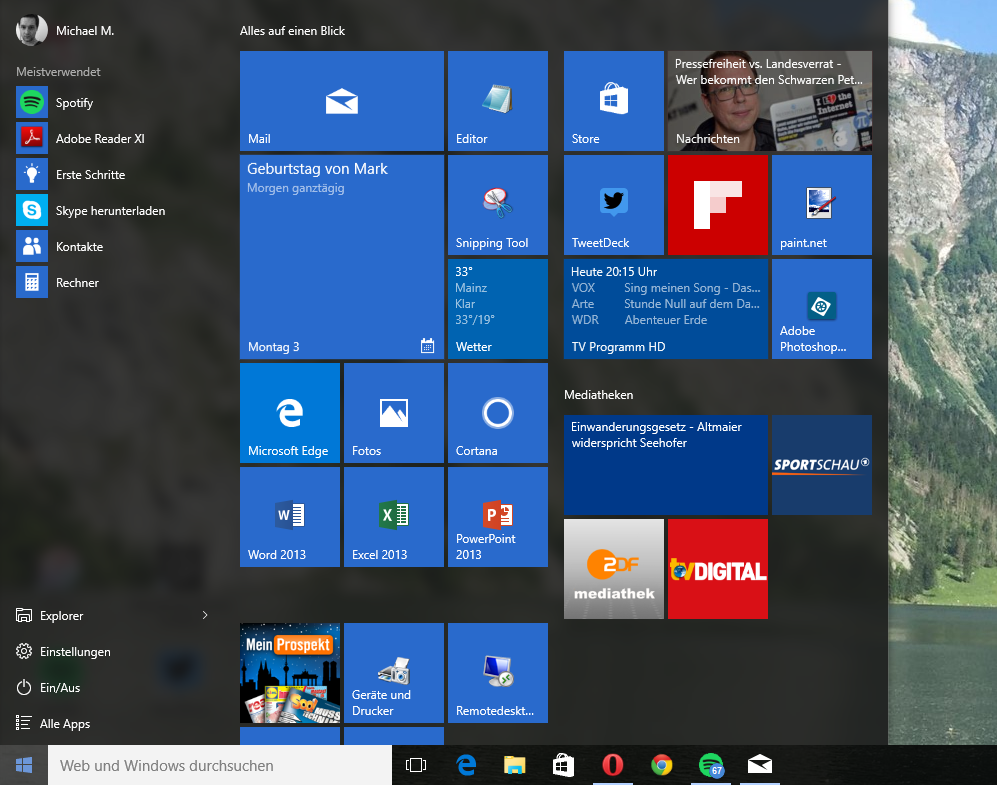Open the Geräte und Drucker tile

coord(394,672)
